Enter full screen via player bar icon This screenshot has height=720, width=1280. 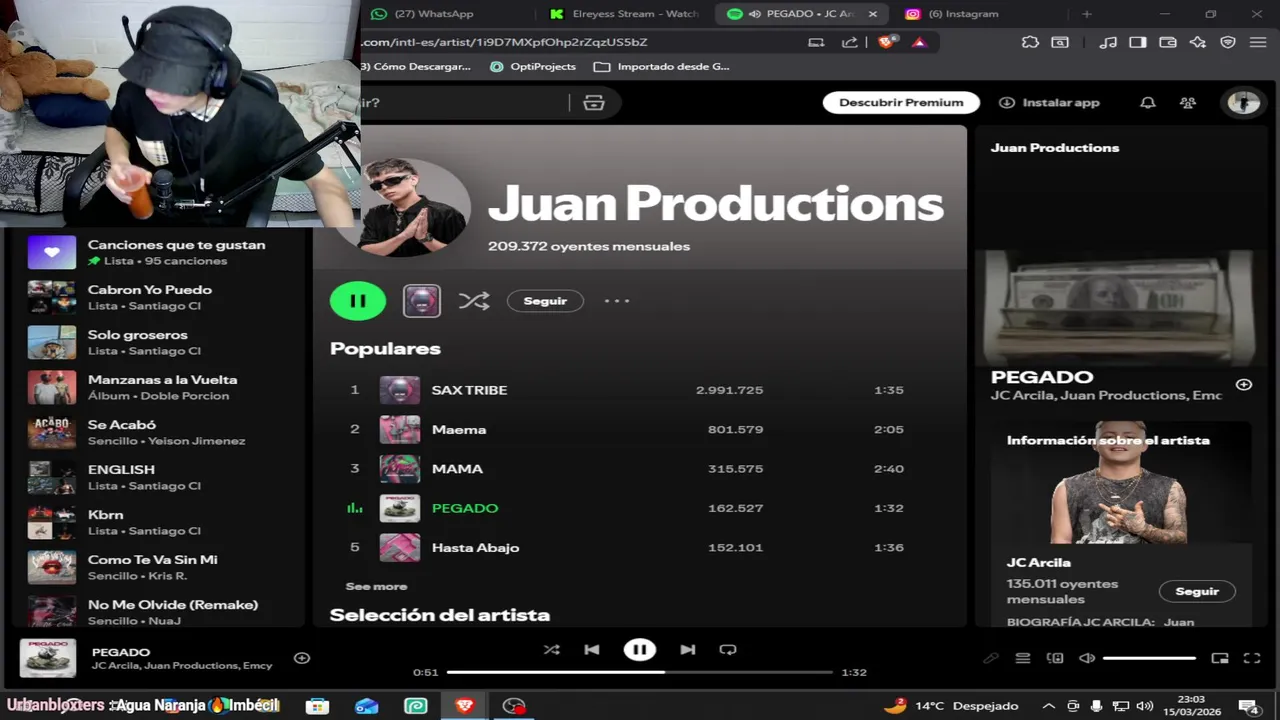[1252, 658]
